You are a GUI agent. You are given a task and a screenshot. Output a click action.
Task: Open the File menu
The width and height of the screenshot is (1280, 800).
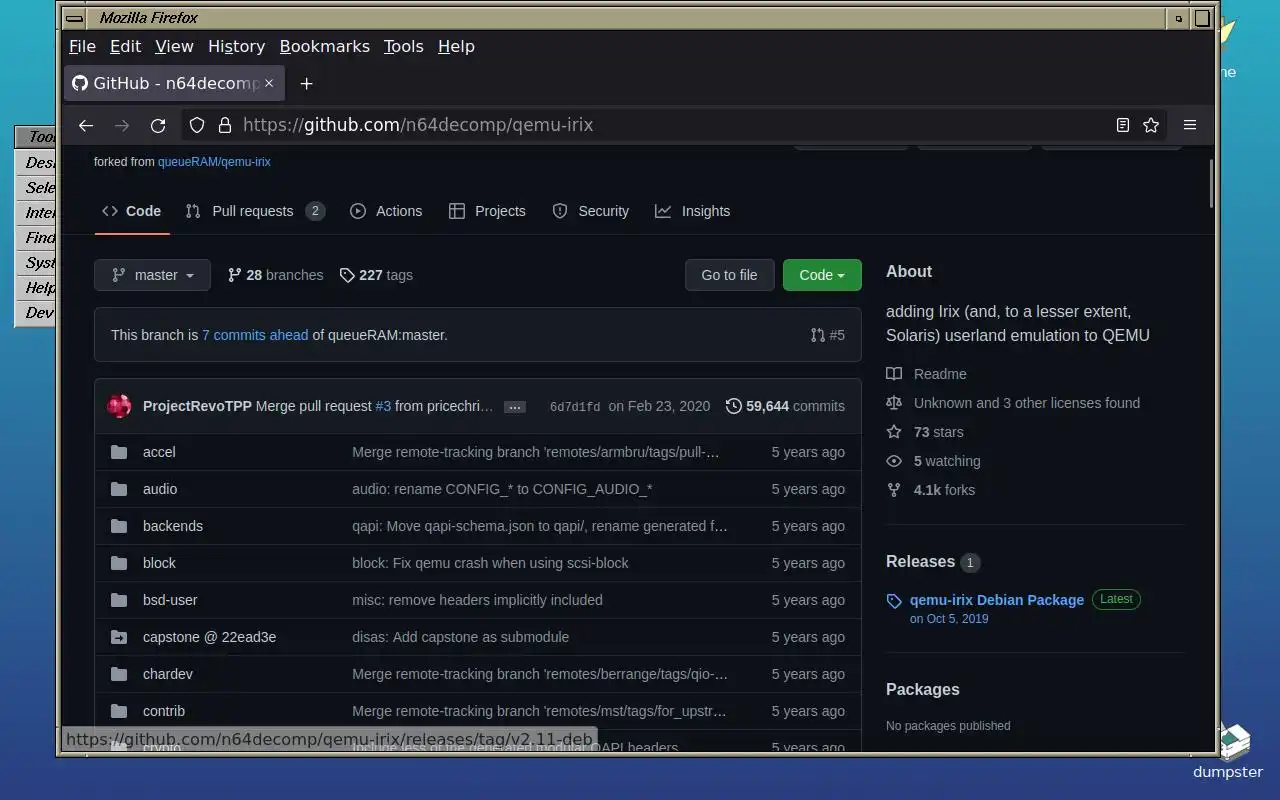point(82,46)
